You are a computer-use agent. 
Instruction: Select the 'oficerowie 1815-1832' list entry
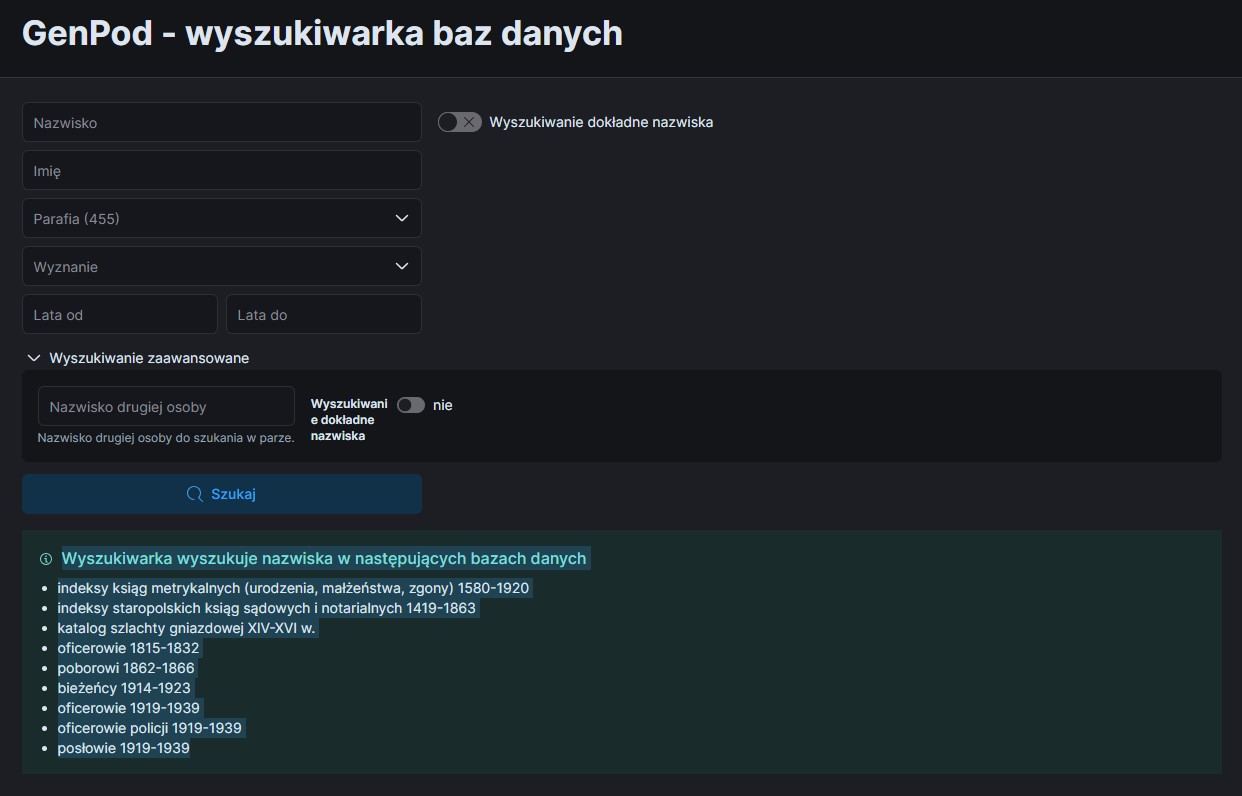128,648
